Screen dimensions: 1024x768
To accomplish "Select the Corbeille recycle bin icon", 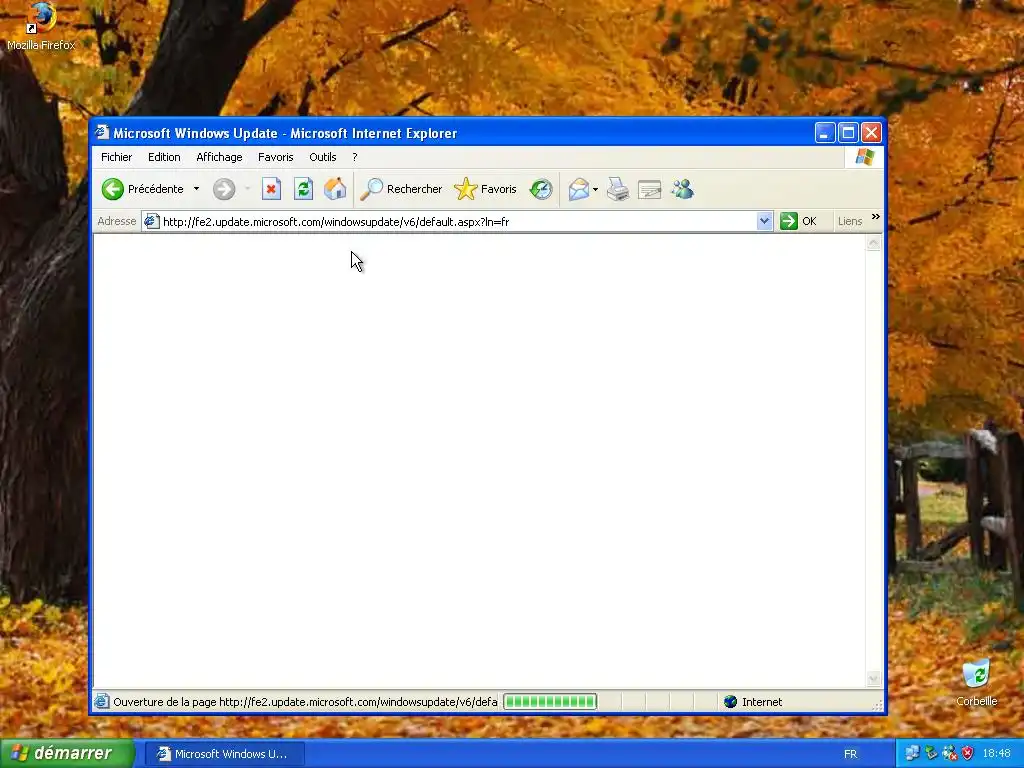I will [x=976, y=683].
